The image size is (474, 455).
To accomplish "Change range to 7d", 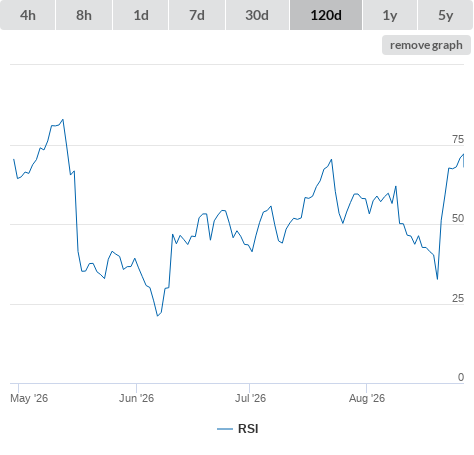I will (197, 15).
